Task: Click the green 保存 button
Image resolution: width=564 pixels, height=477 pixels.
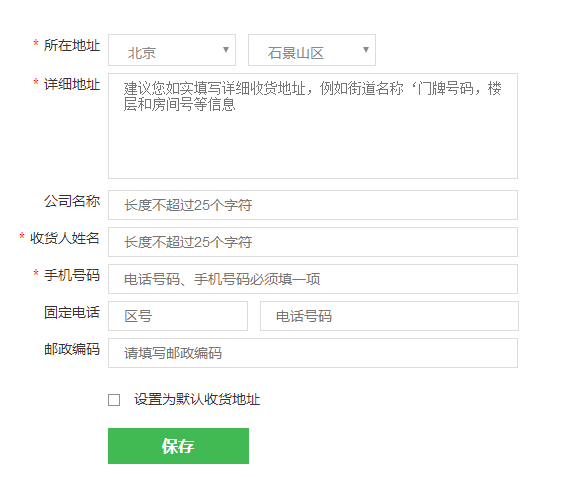Action: (178, 446)
